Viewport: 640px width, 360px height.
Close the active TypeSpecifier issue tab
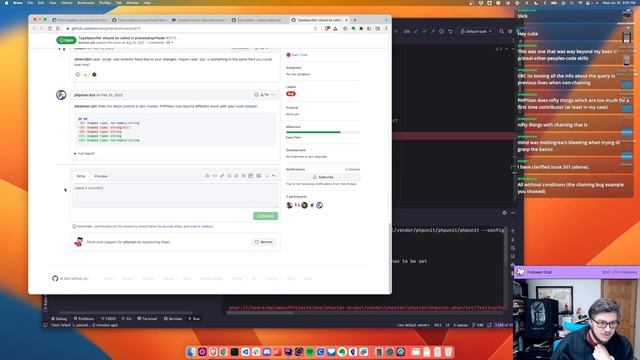coord(347,20)
